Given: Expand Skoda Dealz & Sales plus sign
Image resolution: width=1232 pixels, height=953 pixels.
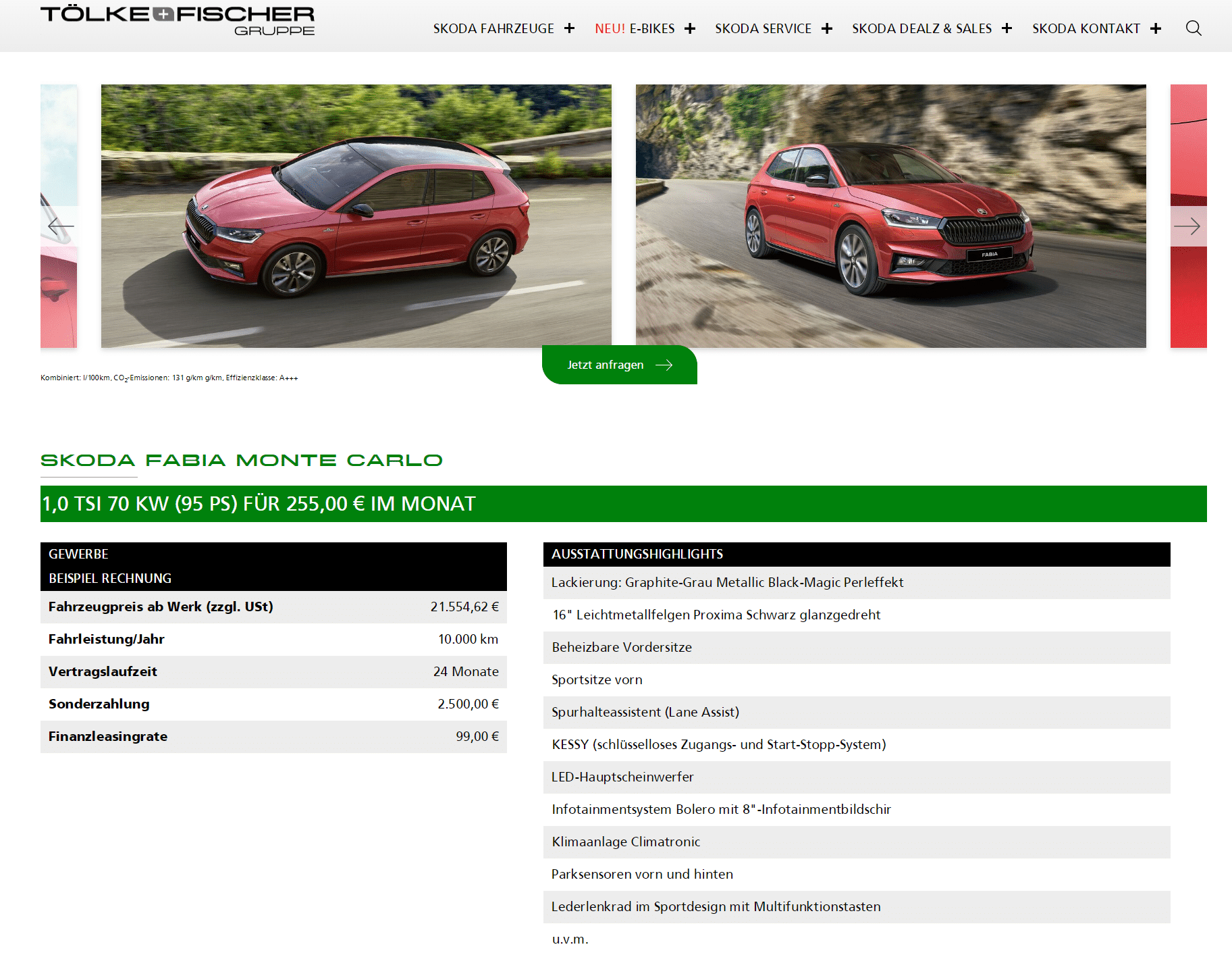Looking at the screenshot, I should point(1007,28).
